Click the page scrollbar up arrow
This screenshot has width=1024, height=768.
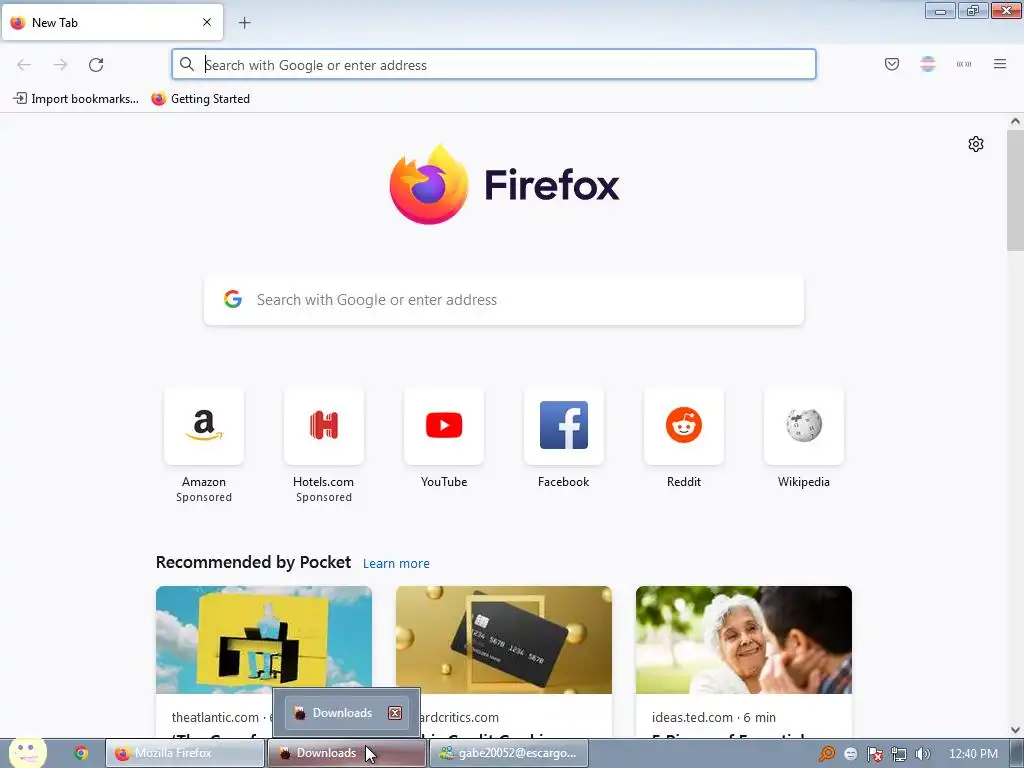[1015, 121]
